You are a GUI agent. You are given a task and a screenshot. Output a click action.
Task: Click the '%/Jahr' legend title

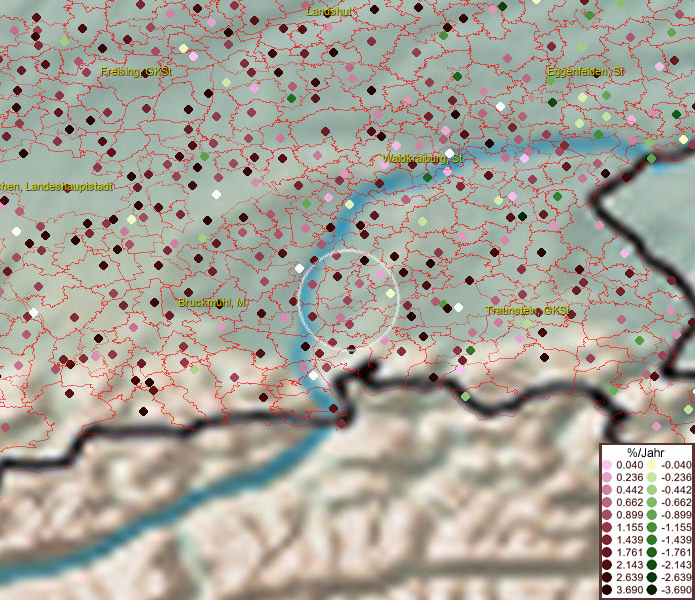[x=646, y=452]
